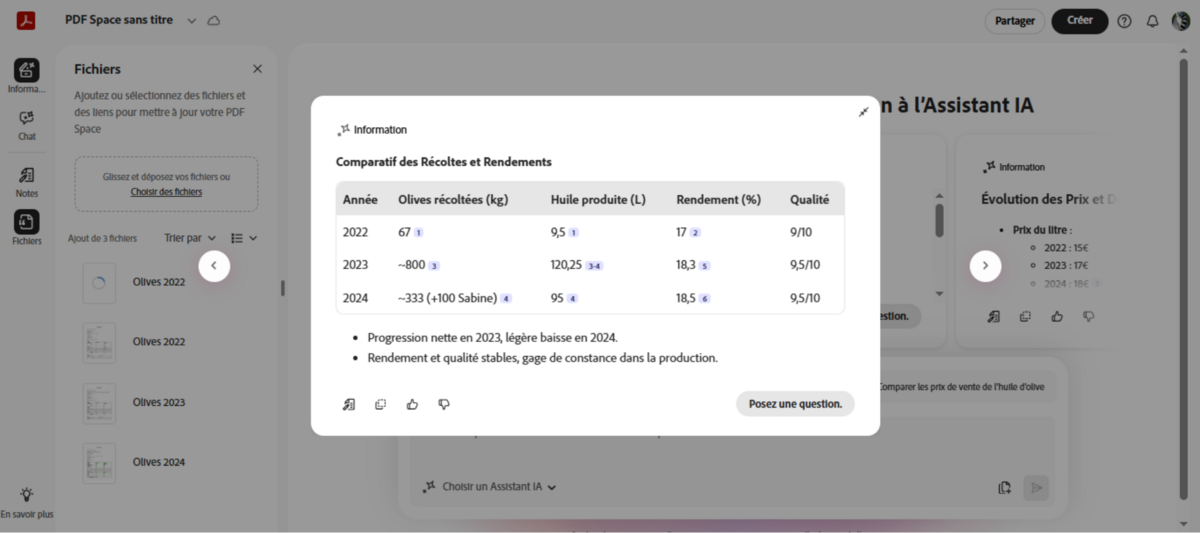Click the thumbs up icon in dialog

tap(412, 404)
